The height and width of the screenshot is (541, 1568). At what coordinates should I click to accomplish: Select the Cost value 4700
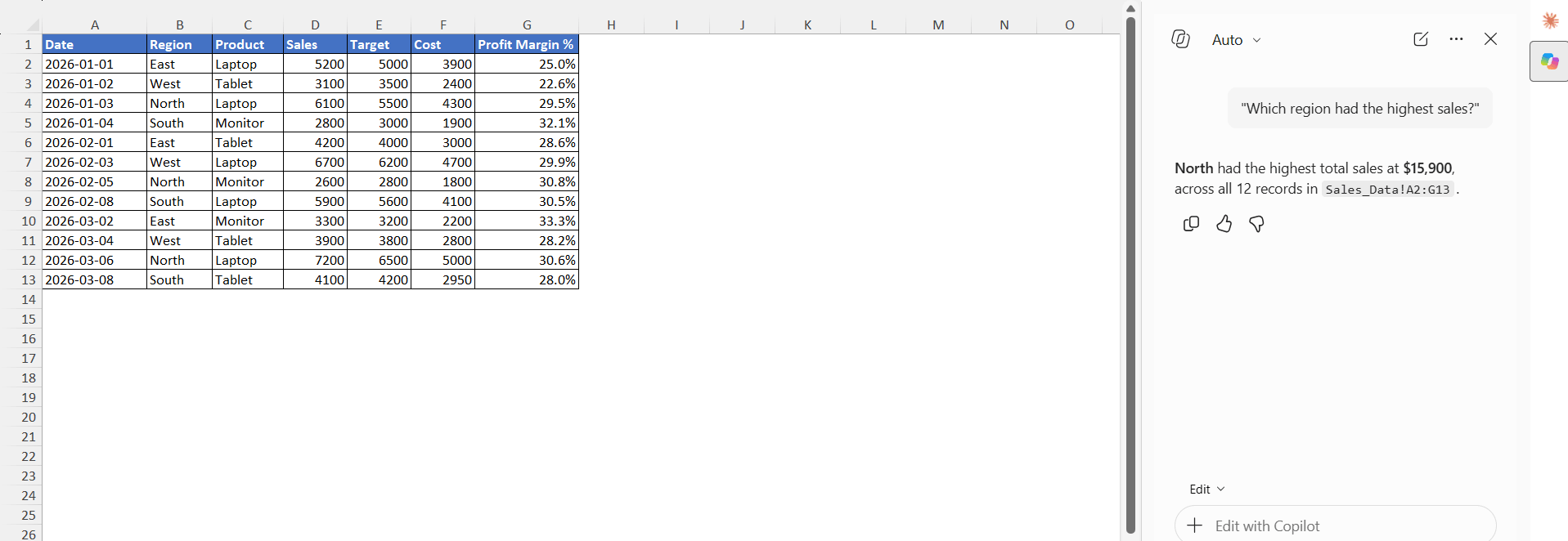click(x=443, y=162)
